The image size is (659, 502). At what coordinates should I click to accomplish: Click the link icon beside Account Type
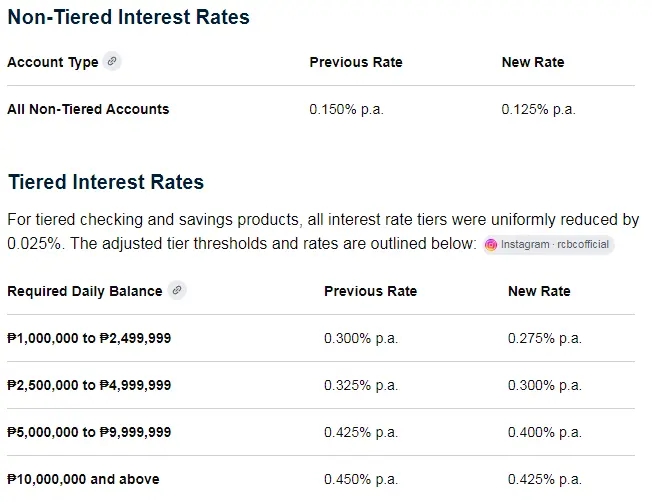(x=112, y=61)
